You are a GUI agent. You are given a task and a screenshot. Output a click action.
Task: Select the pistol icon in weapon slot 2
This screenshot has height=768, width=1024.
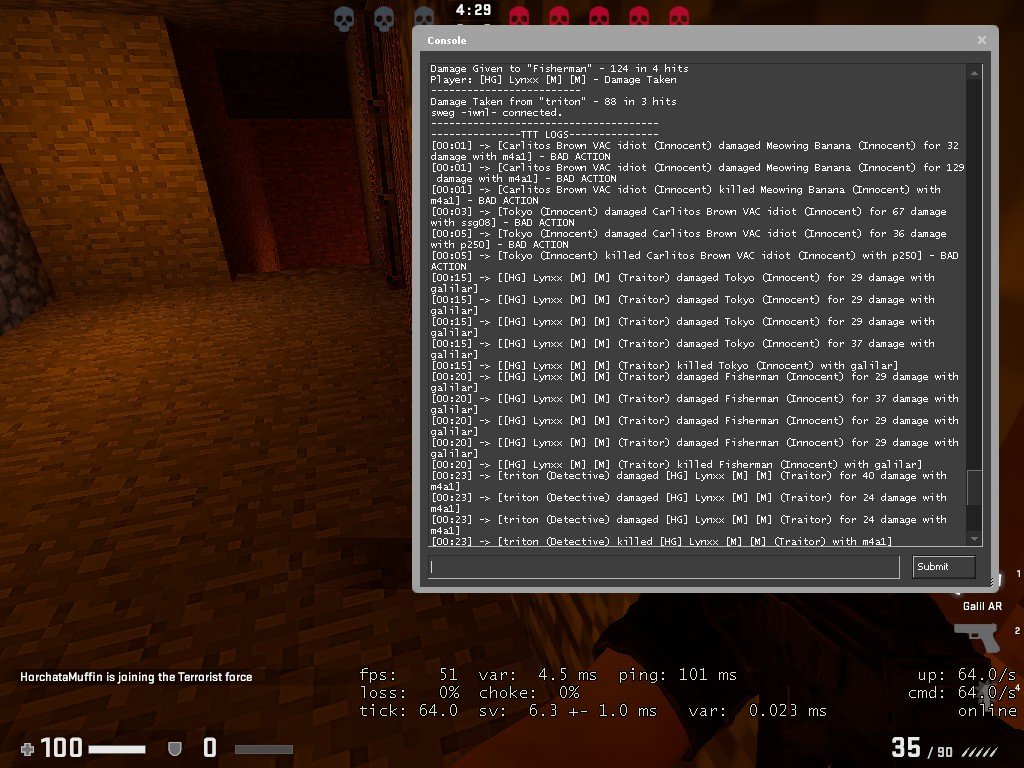(x=976, y=636)
